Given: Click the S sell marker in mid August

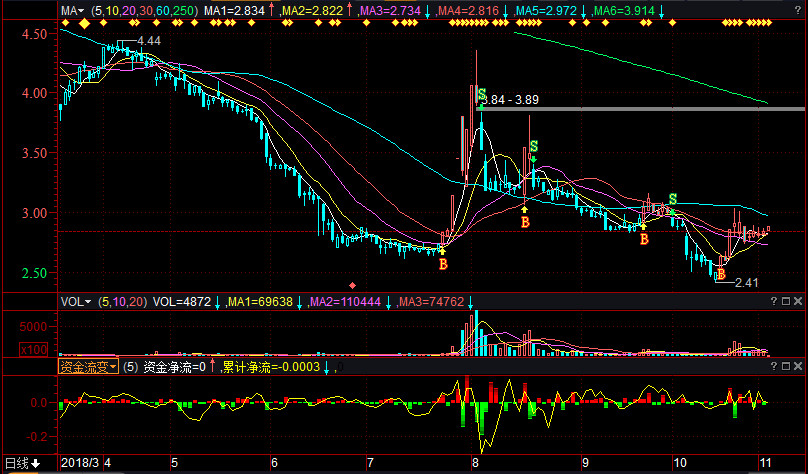Looking at the screenshot, I should click(x=534, y=146).
